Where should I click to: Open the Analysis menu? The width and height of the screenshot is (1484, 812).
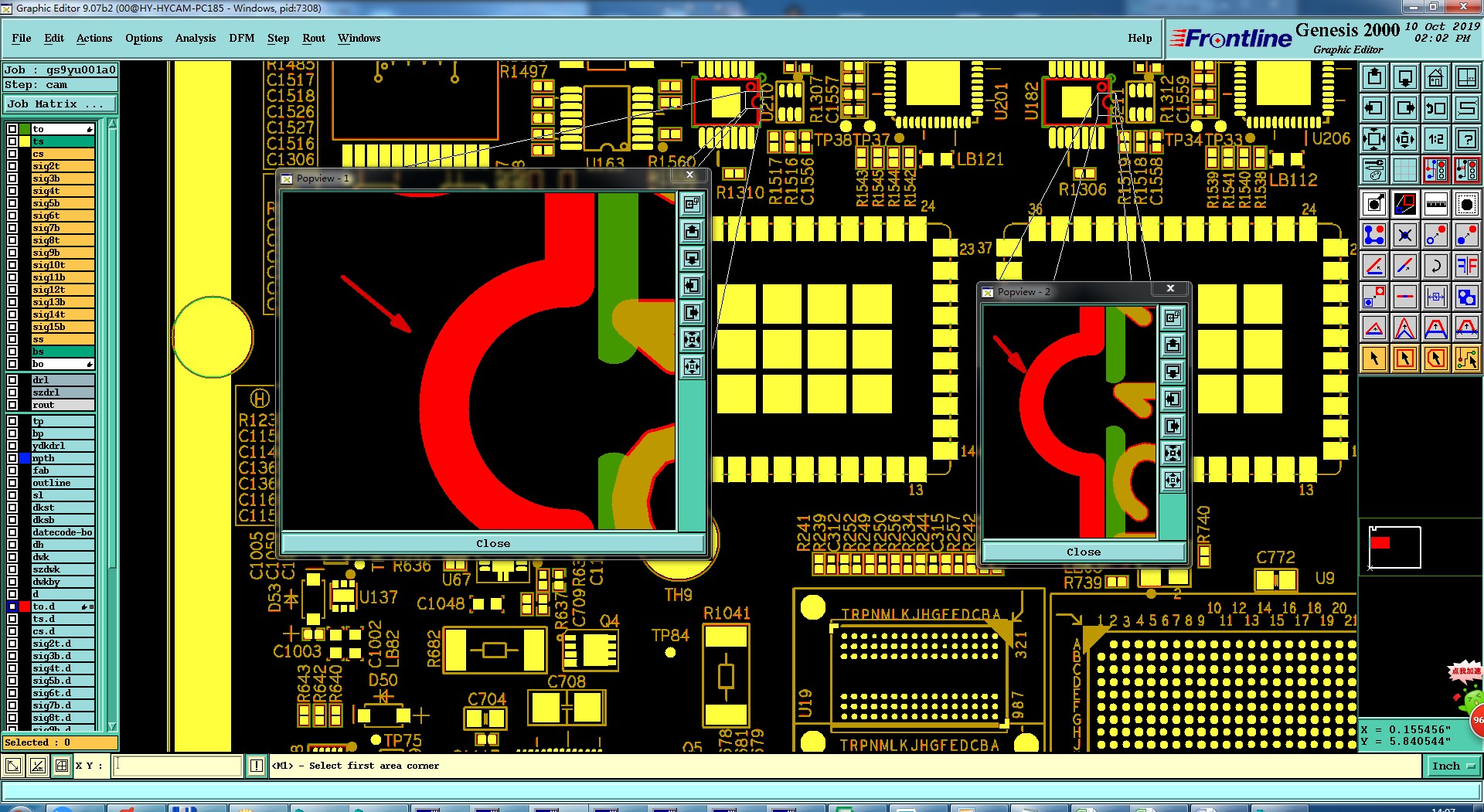pyautogui.click(x=196, y=38)
